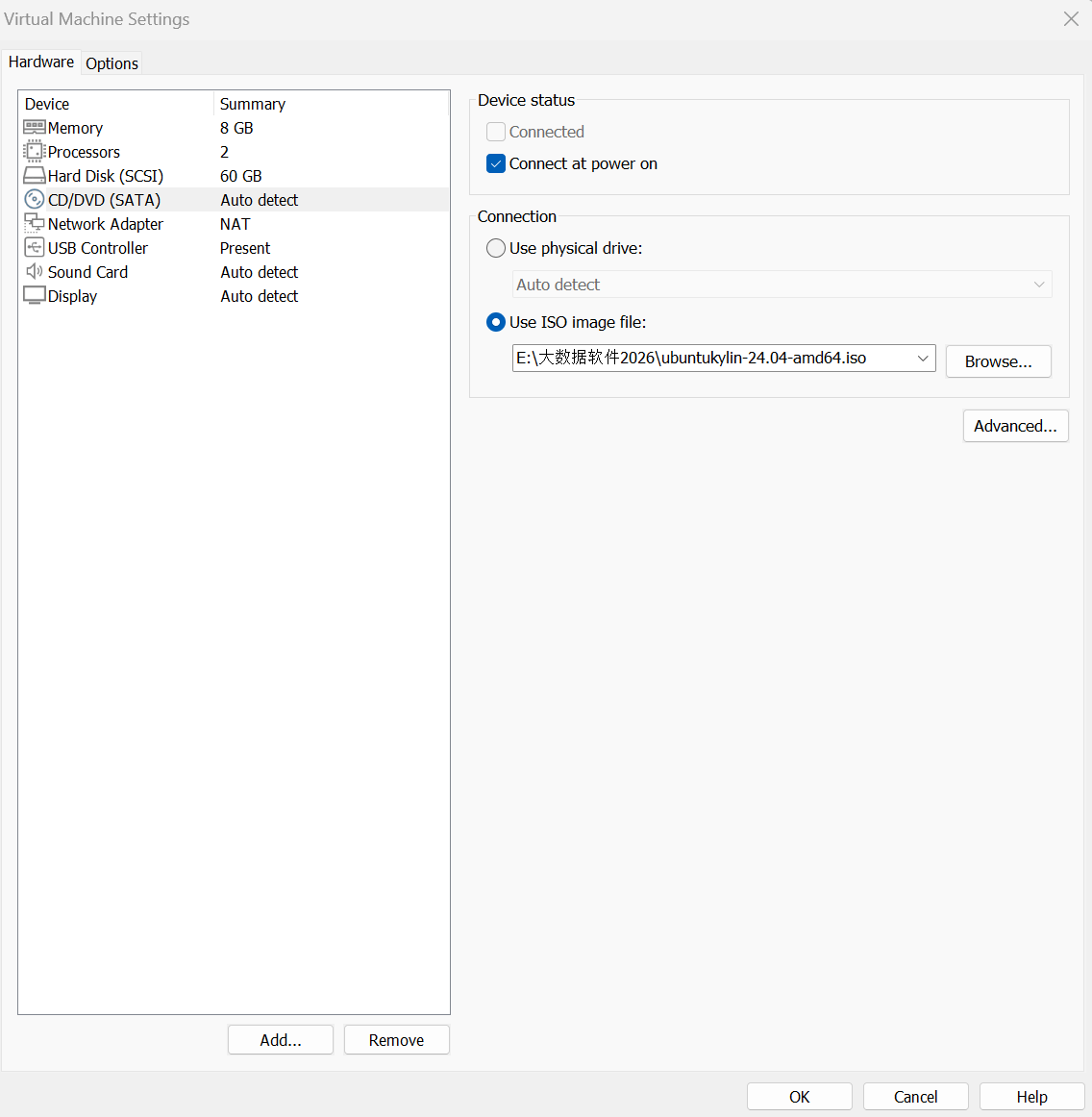Click the Display monitor icon
The image size is (1092, 1117).
[x=35, y=296]
